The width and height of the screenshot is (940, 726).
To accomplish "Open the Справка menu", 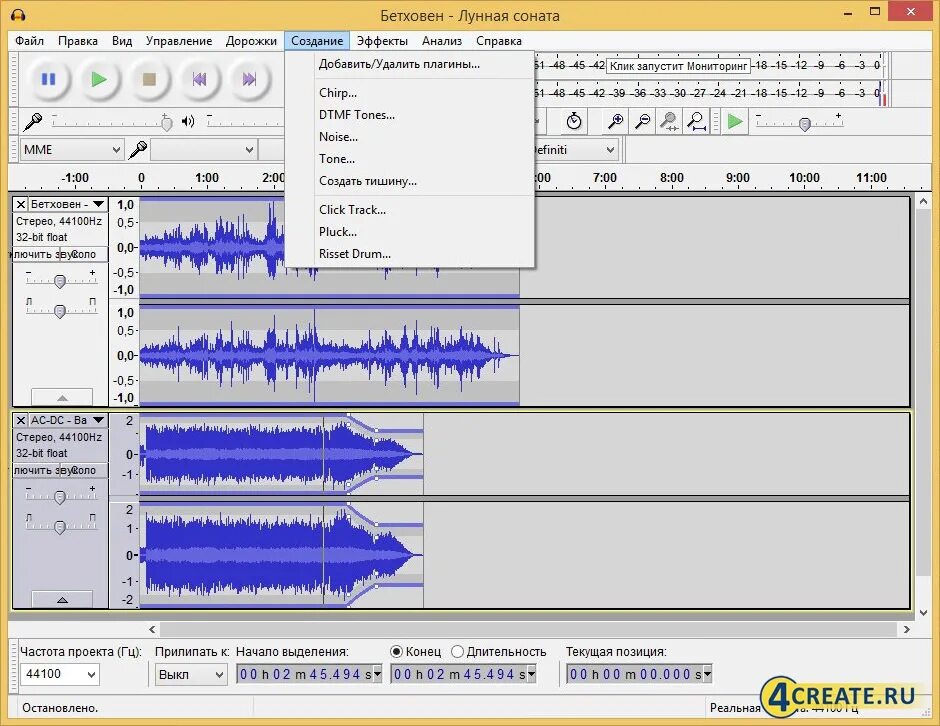I will pos(499,41).
